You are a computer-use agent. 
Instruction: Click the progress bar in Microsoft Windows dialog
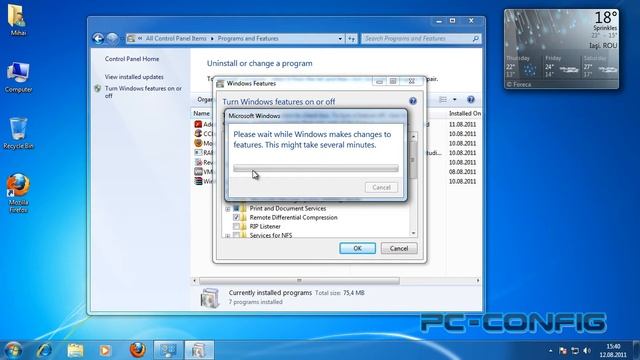point(316,168)
